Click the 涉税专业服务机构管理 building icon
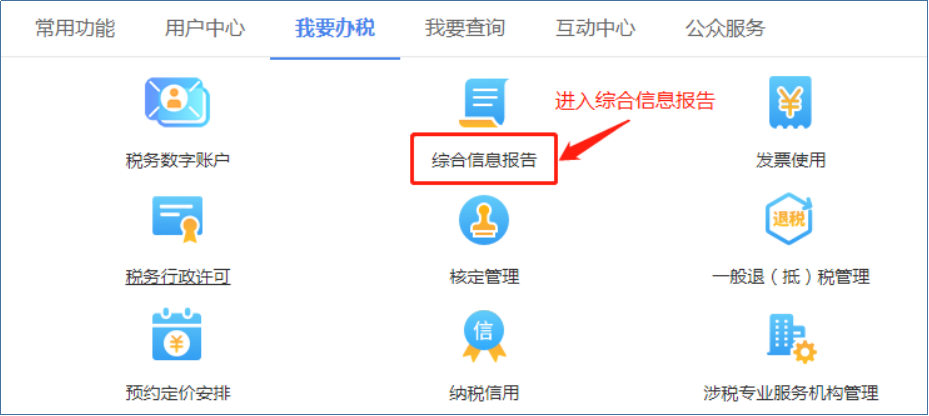Viewport: 929px width, 416px height. click(792, 338)
